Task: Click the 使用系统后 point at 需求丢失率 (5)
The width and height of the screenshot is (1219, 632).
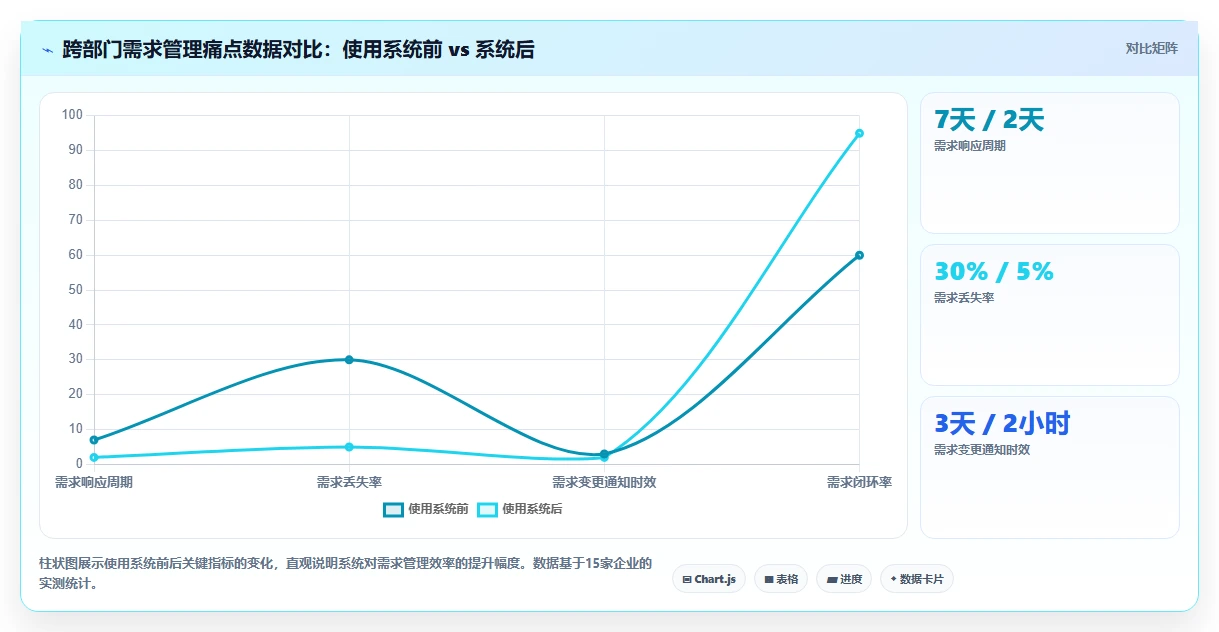Action: 349,447
